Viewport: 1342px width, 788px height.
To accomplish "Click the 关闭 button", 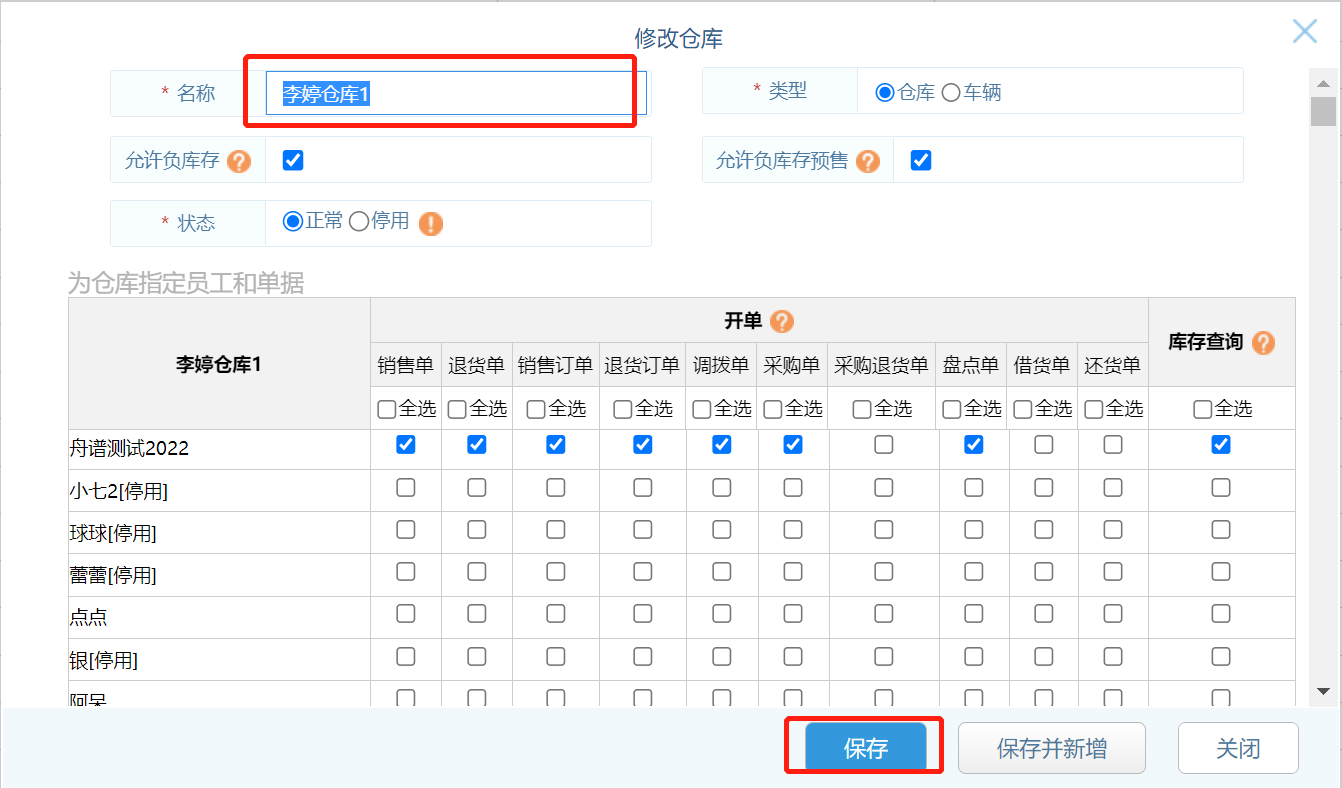I will (x=1238, y=748).
